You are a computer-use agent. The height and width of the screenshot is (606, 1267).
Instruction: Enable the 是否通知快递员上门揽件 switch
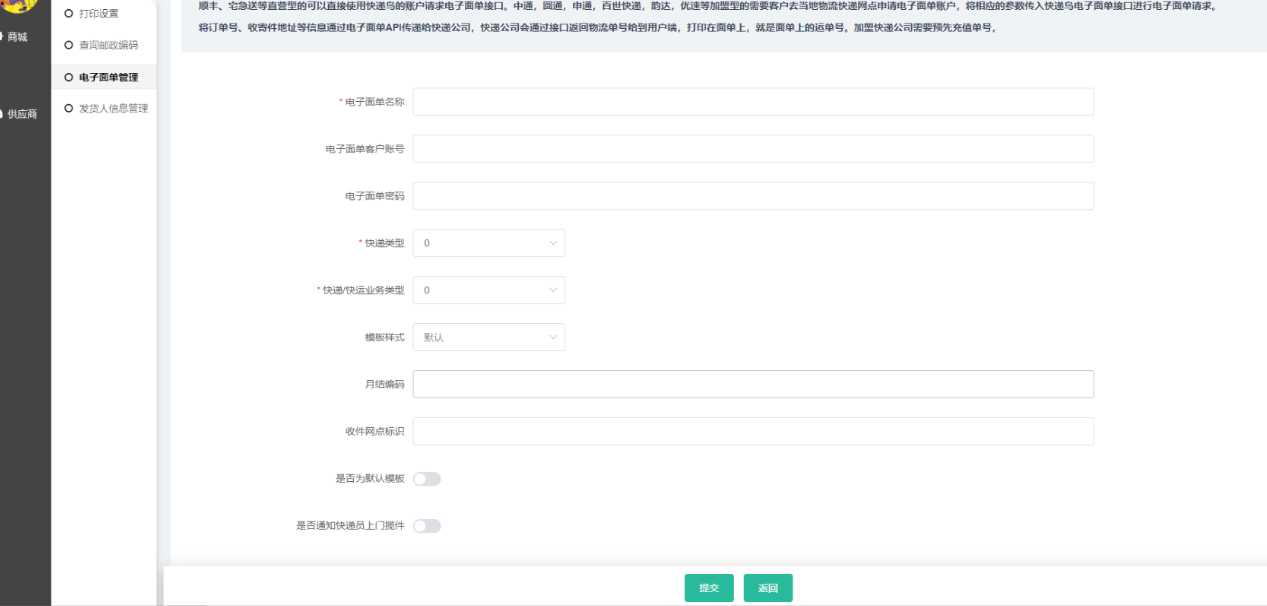pyautogui.click(x=427, y=526)
